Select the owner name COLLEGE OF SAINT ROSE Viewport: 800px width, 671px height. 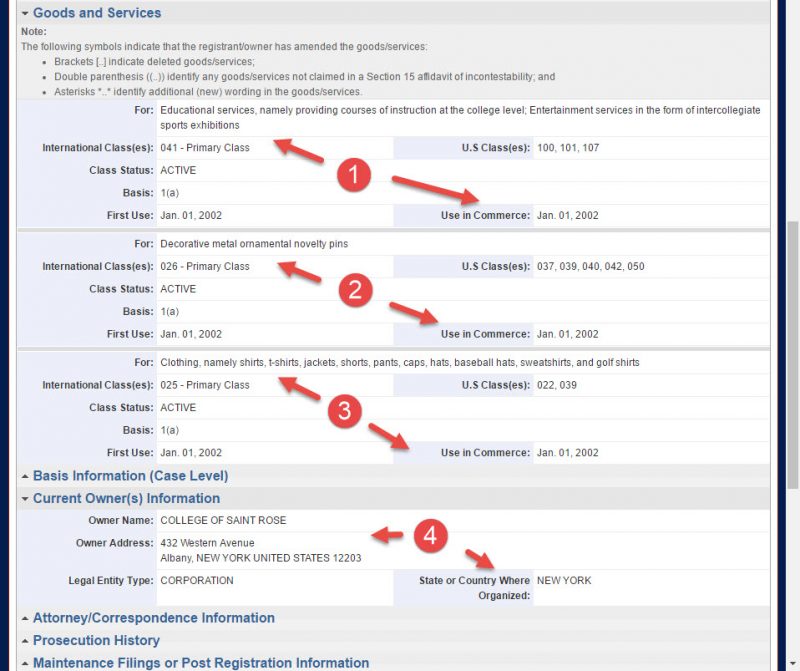222,520
